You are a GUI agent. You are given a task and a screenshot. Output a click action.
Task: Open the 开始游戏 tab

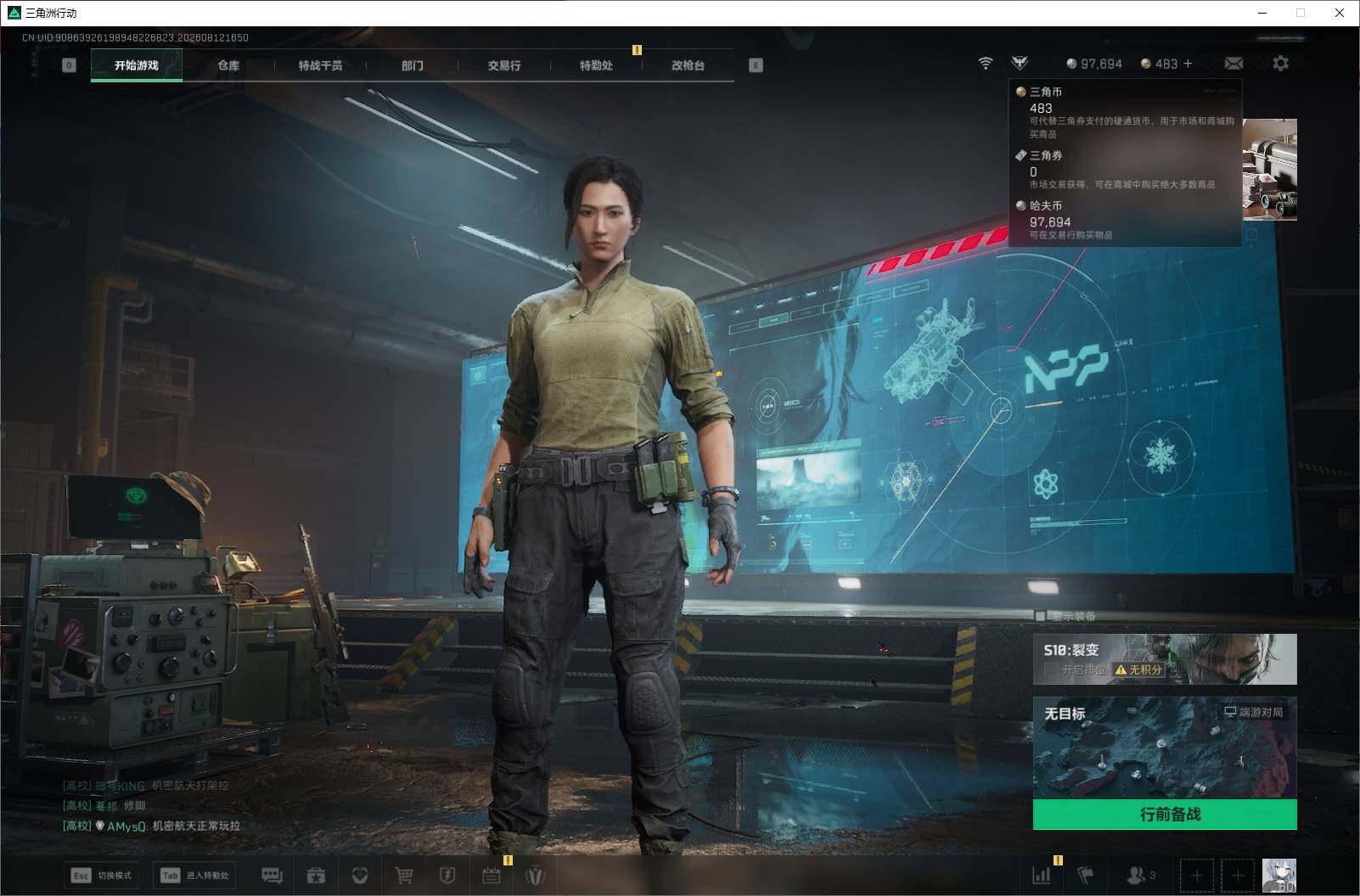(137, 65)
